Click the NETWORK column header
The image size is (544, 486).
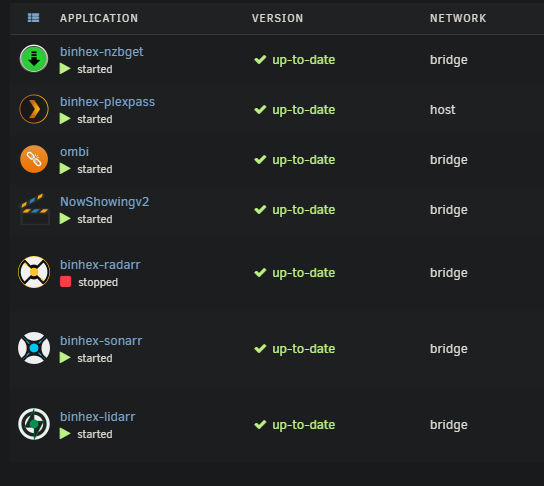tap(458, 18)
